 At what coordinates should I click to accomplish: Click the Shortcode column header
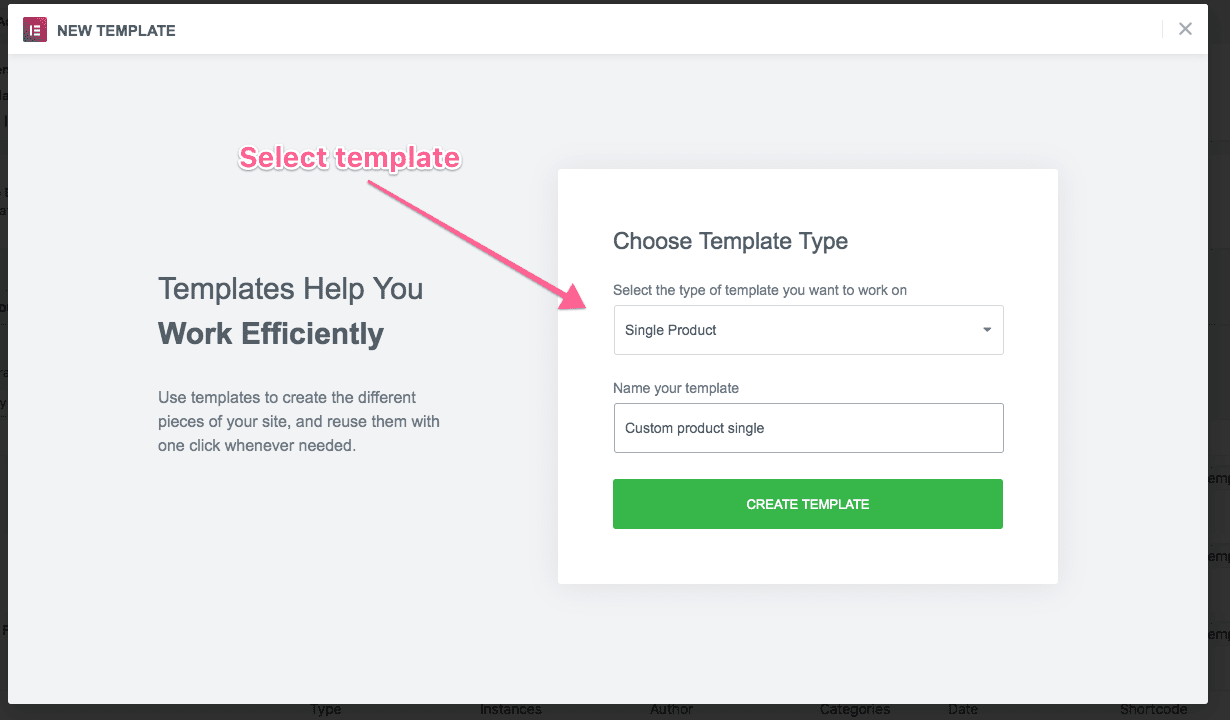click(1153, 710)
